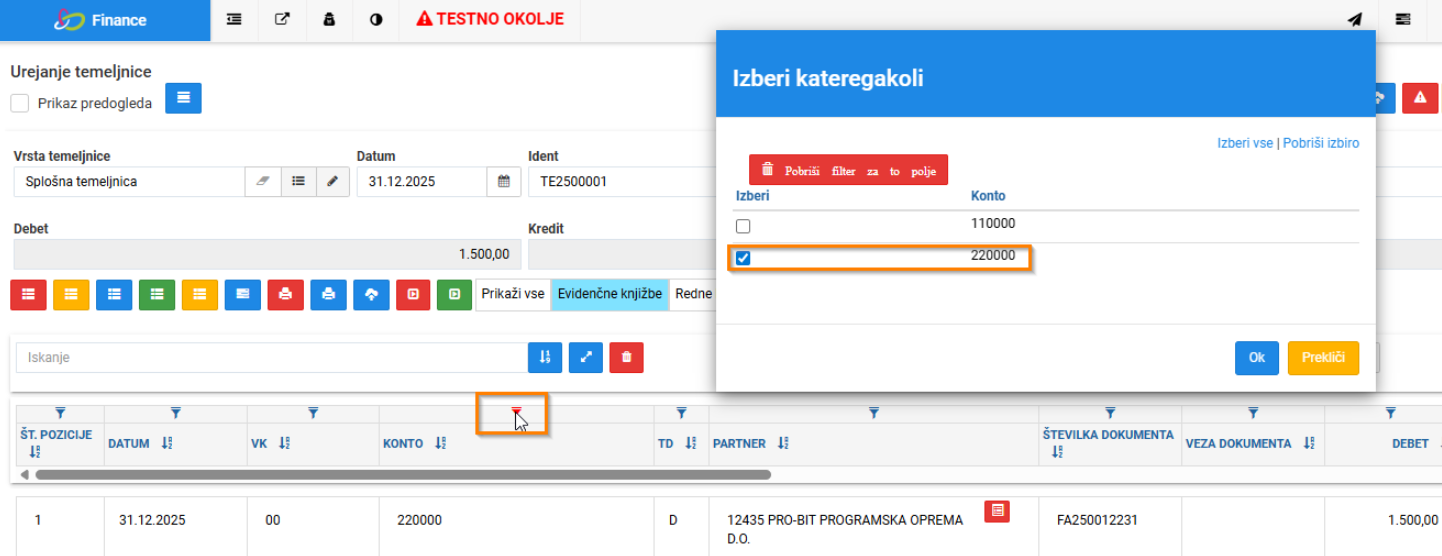The image size is (1442, 556).
Task: Open the filter for Št. pozicije column
Action: tap(60, 412)
